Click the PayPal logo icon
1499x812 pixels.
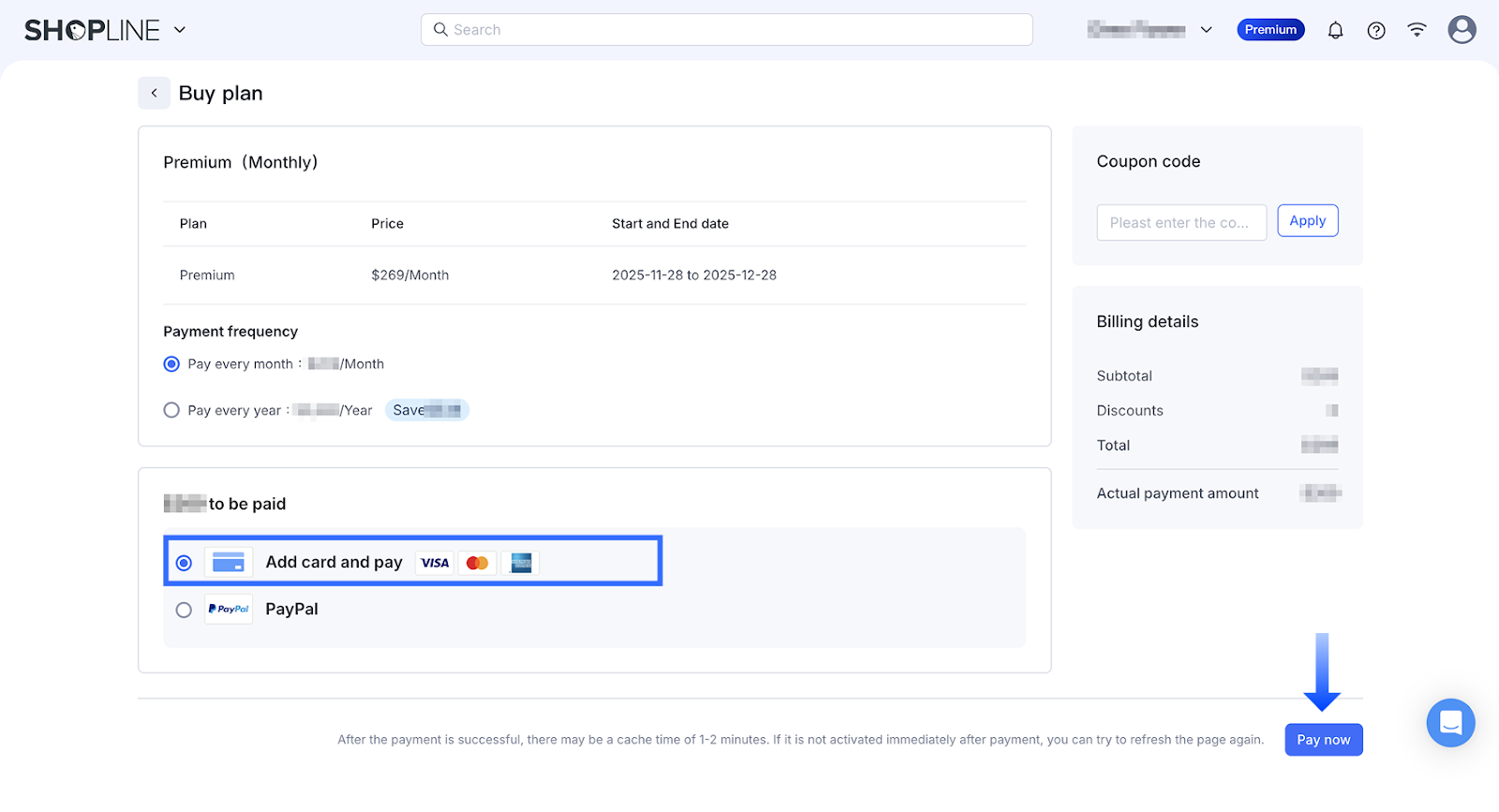229,609
